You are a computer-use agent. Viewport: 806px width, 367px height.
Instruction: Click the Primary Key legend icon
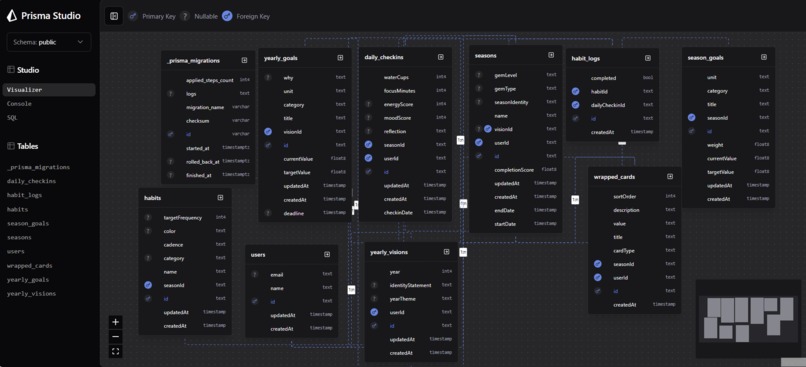pos(133,16)
